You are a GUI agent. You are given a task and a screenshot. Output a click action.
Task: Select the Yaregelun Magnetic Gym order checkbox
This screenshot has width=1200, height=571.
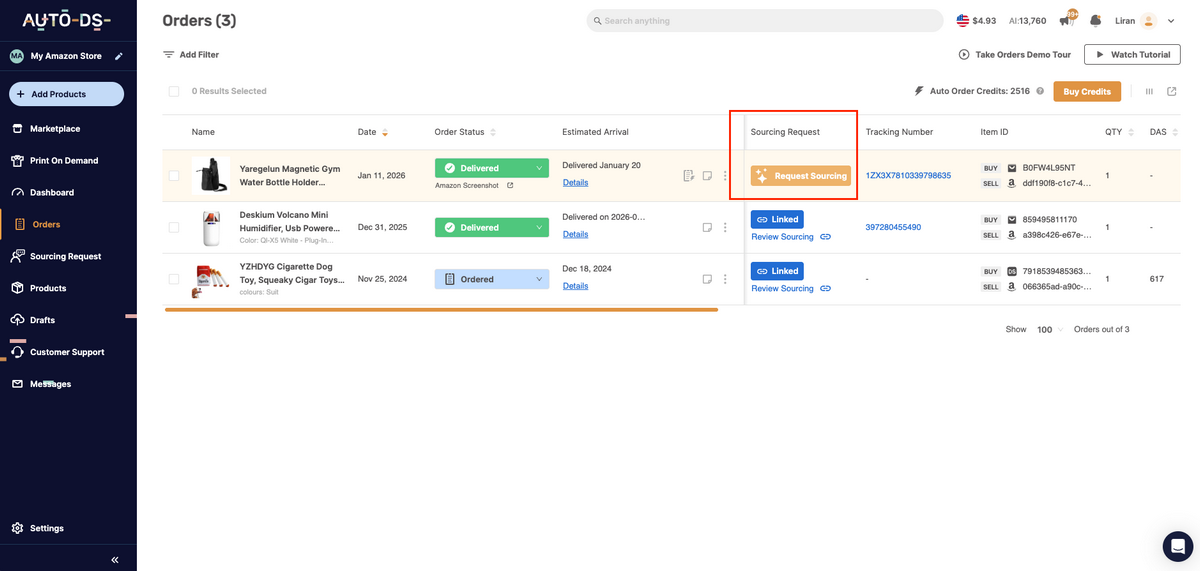click(x=174, y=176)
